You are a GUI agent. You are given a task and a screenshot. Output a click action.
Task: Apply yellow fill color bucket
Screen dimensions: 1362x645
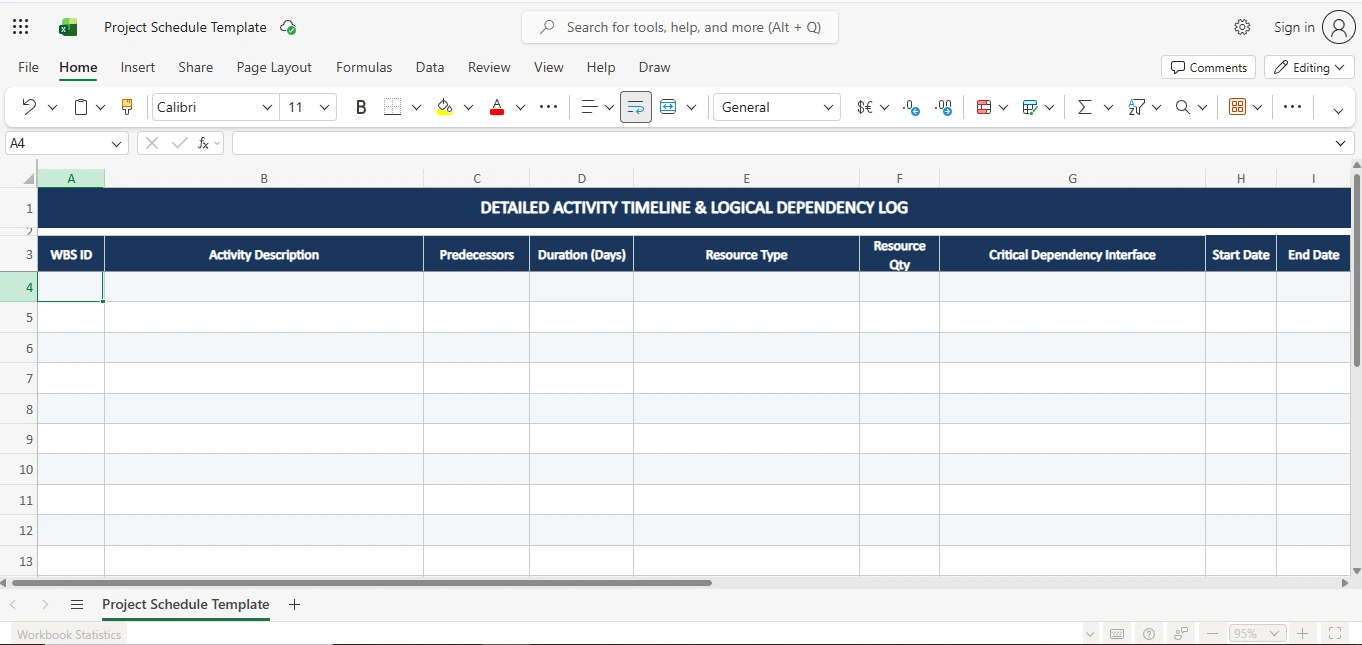click(x=445, y=107)
